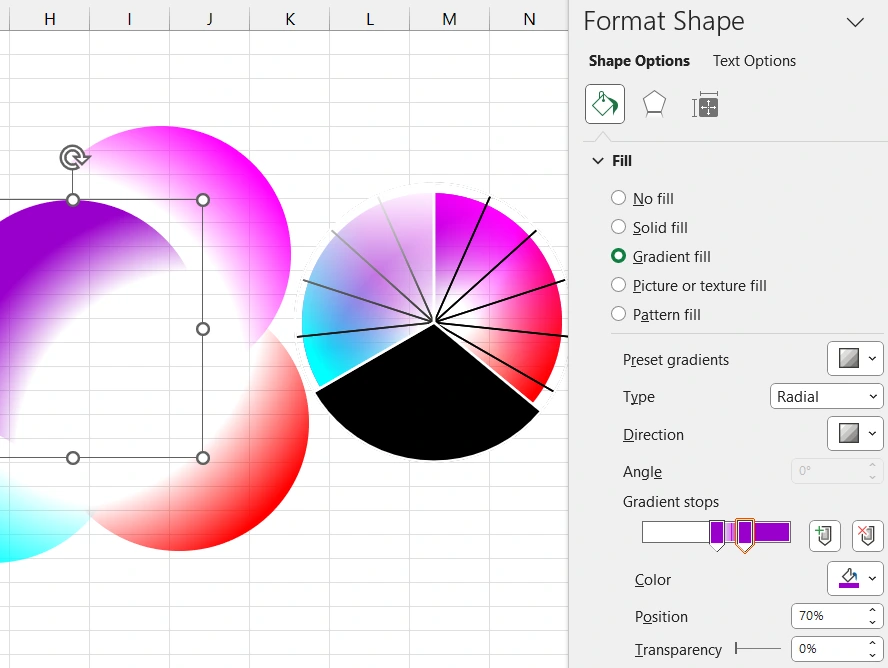888x668 pixels.
Task: Select the Fill & Line paint bucket icon
Action: 604,103
